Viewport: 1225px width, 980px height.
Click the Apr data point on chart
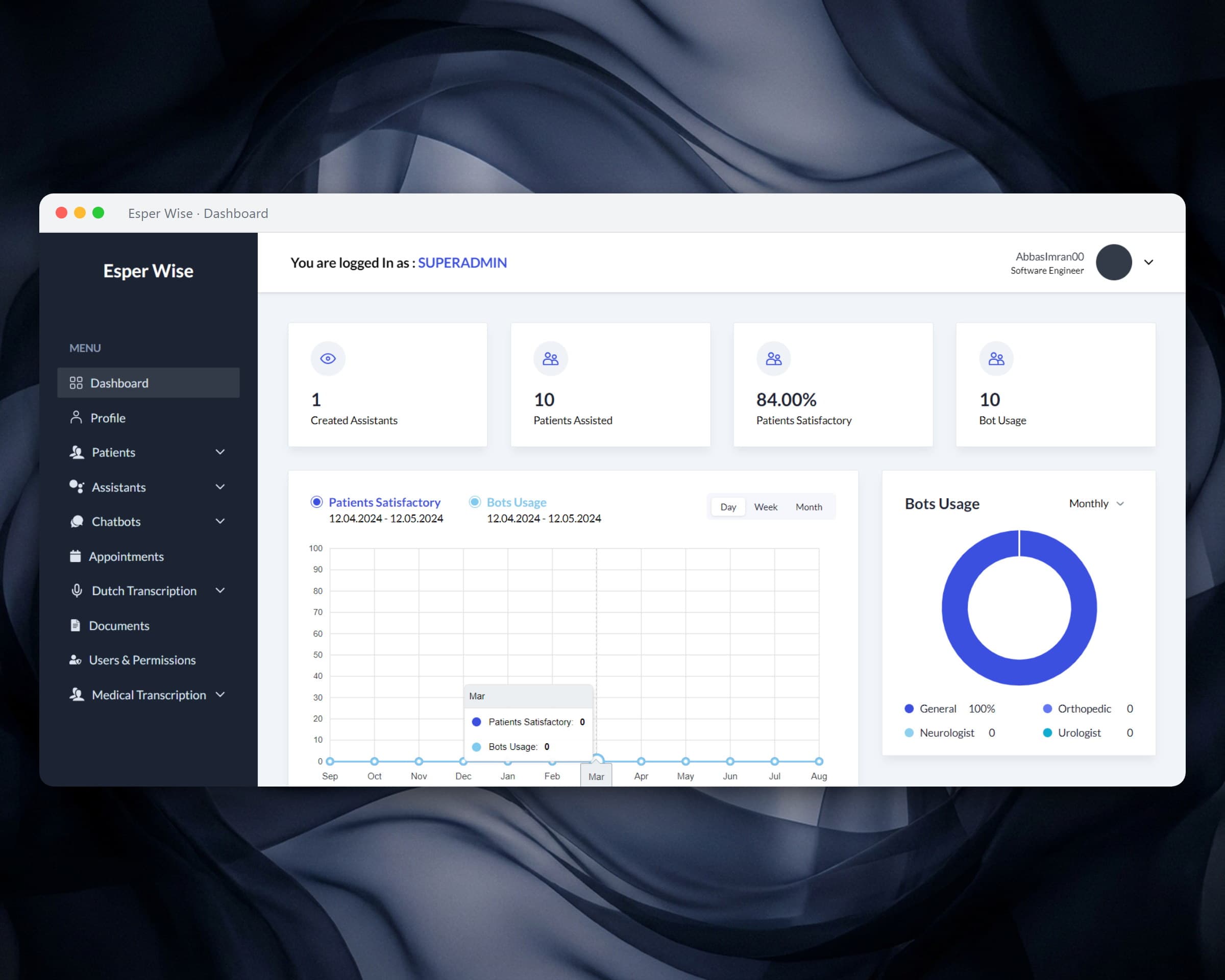(x=641, y=761)
